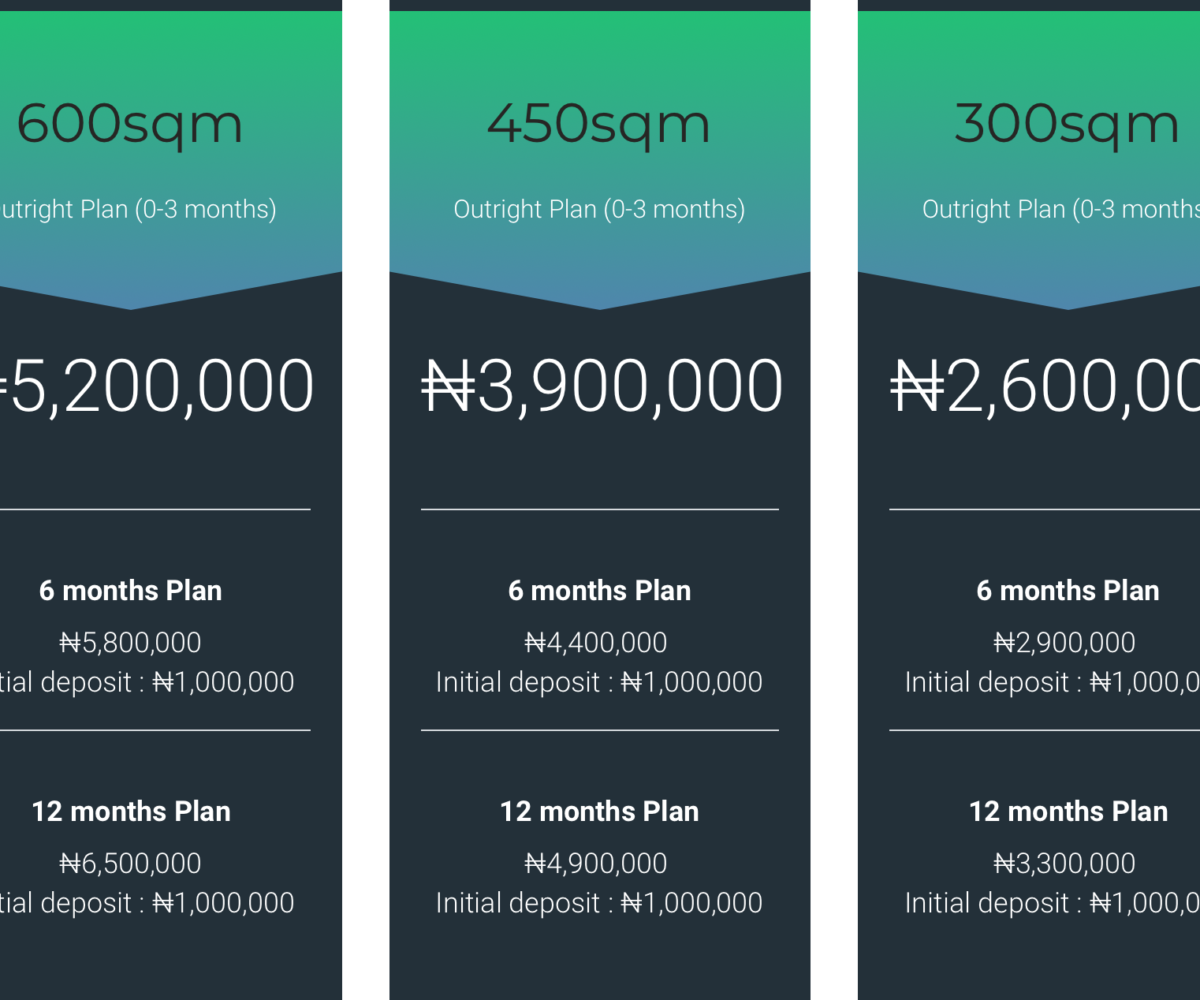
Task: Click the ₦2,600,000 outright price
Action: [x=1045, y=388]
